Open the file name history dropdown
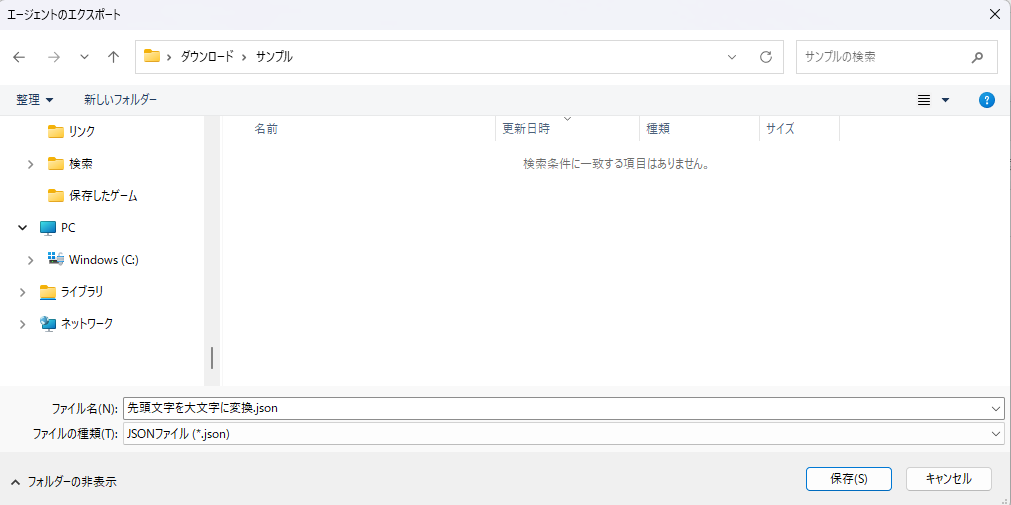The width and height of the screenshot is (1011, 505). click(998, 408)
